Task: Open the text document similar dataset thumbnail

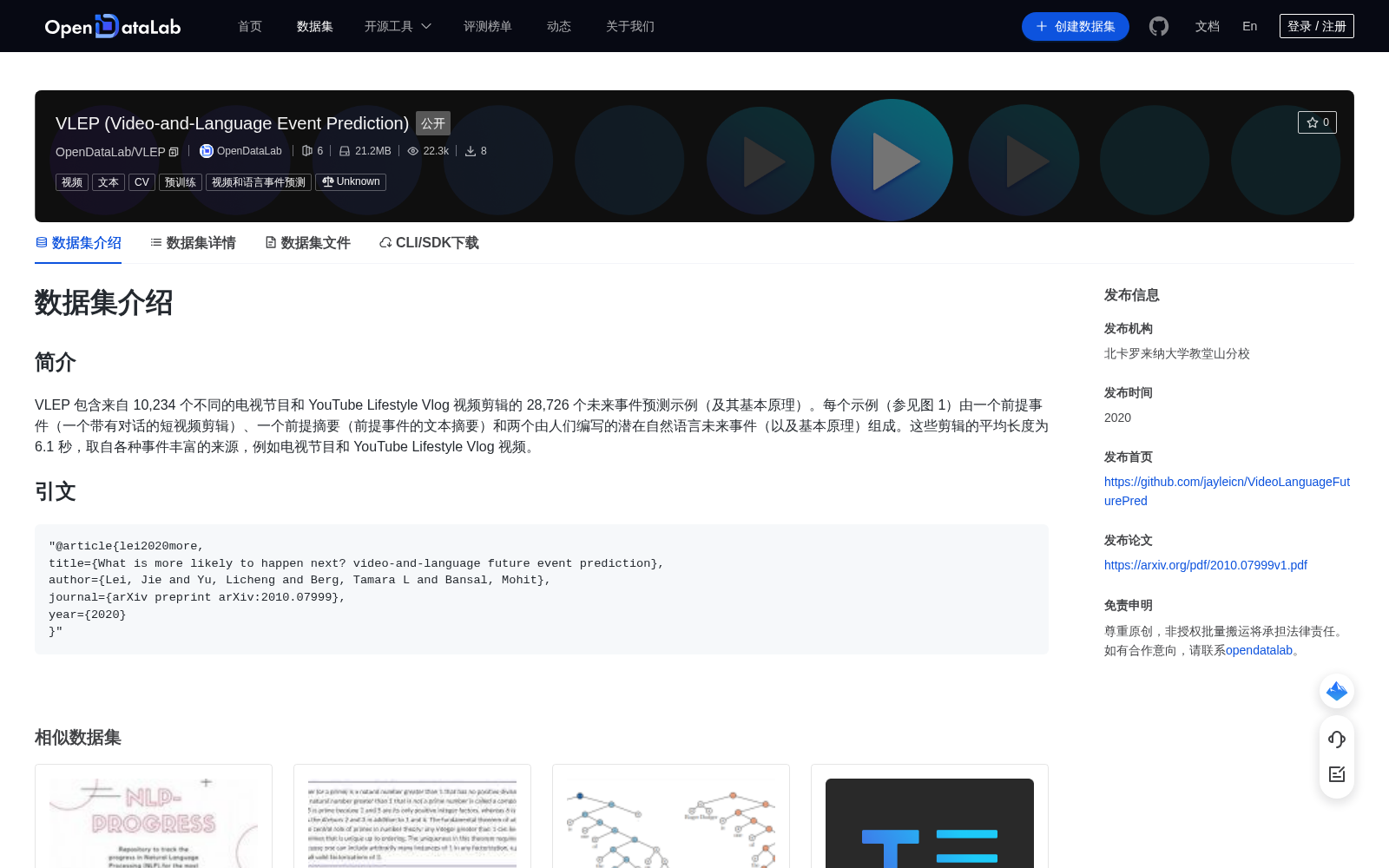Action: tap(412, 821)
